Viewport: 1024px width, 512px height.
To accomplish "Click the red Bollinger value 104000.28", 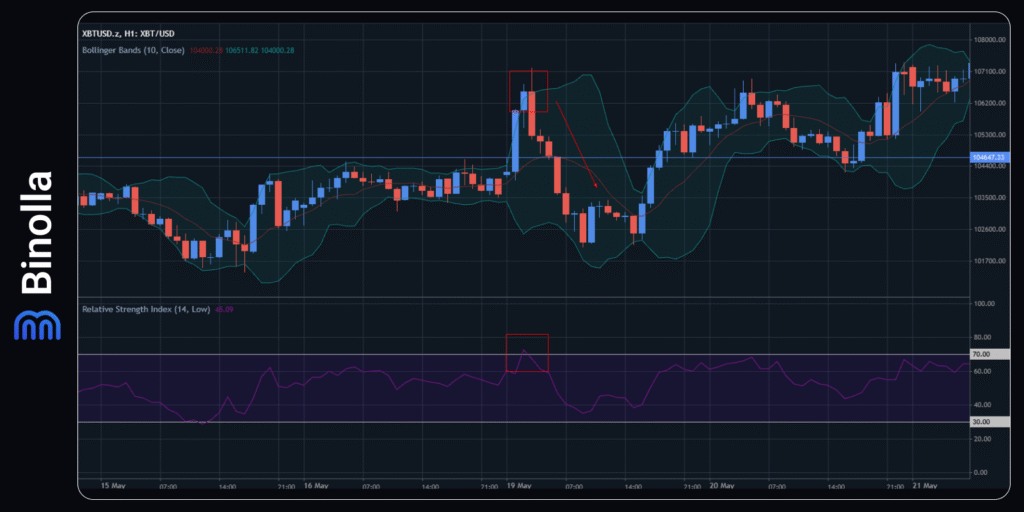I will 207,50.
